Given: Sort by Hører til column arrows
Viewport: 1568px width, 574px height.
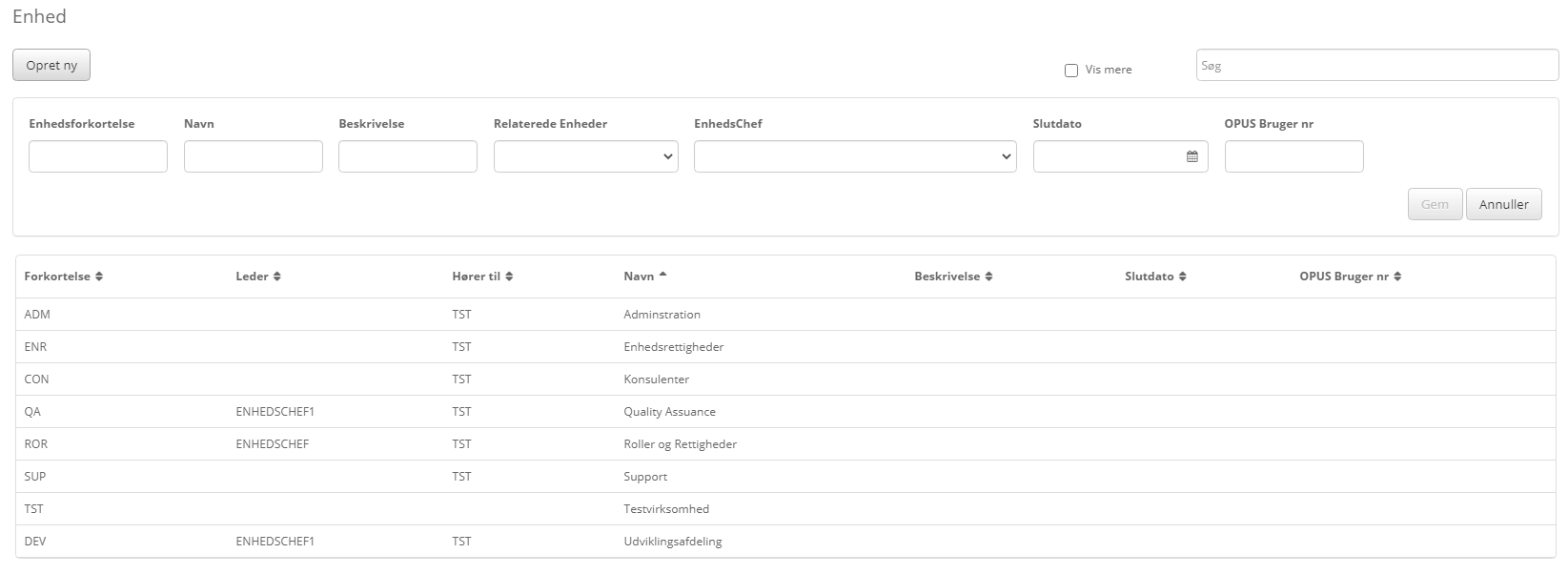Looking at the screenshot, I should [x=509, y=277].
